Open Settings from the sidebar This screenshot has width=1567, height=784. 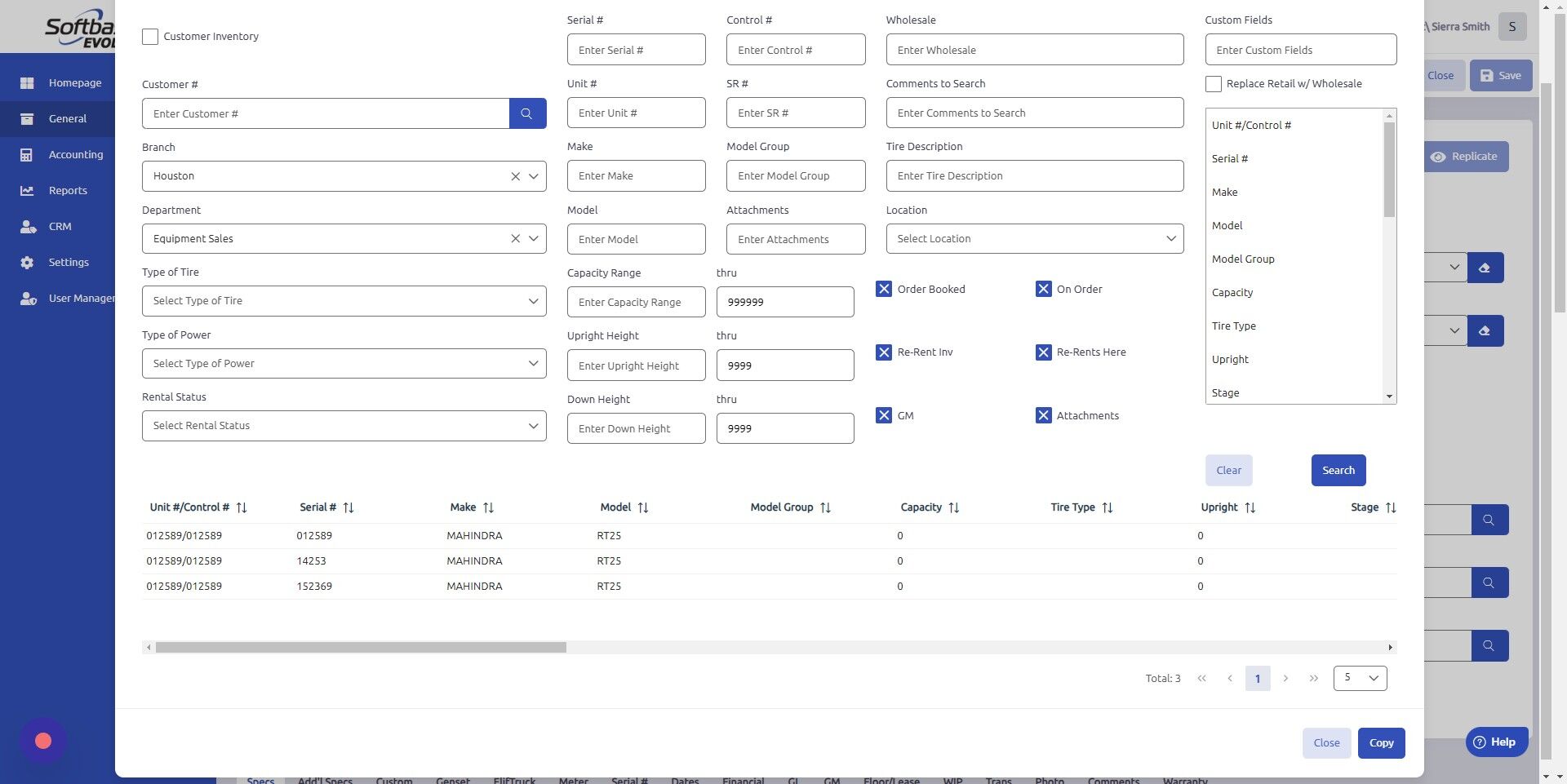69,262
